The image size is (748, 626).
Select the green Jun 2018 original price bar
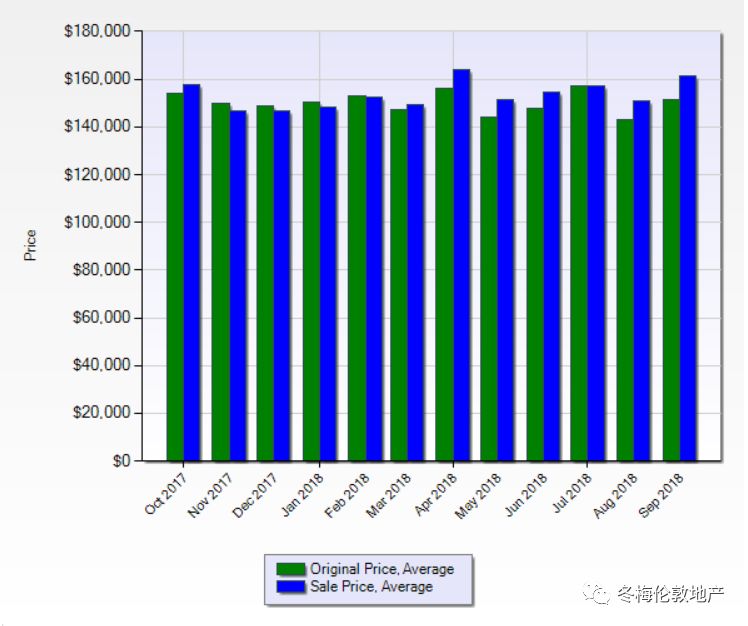[x=535, y=284]
